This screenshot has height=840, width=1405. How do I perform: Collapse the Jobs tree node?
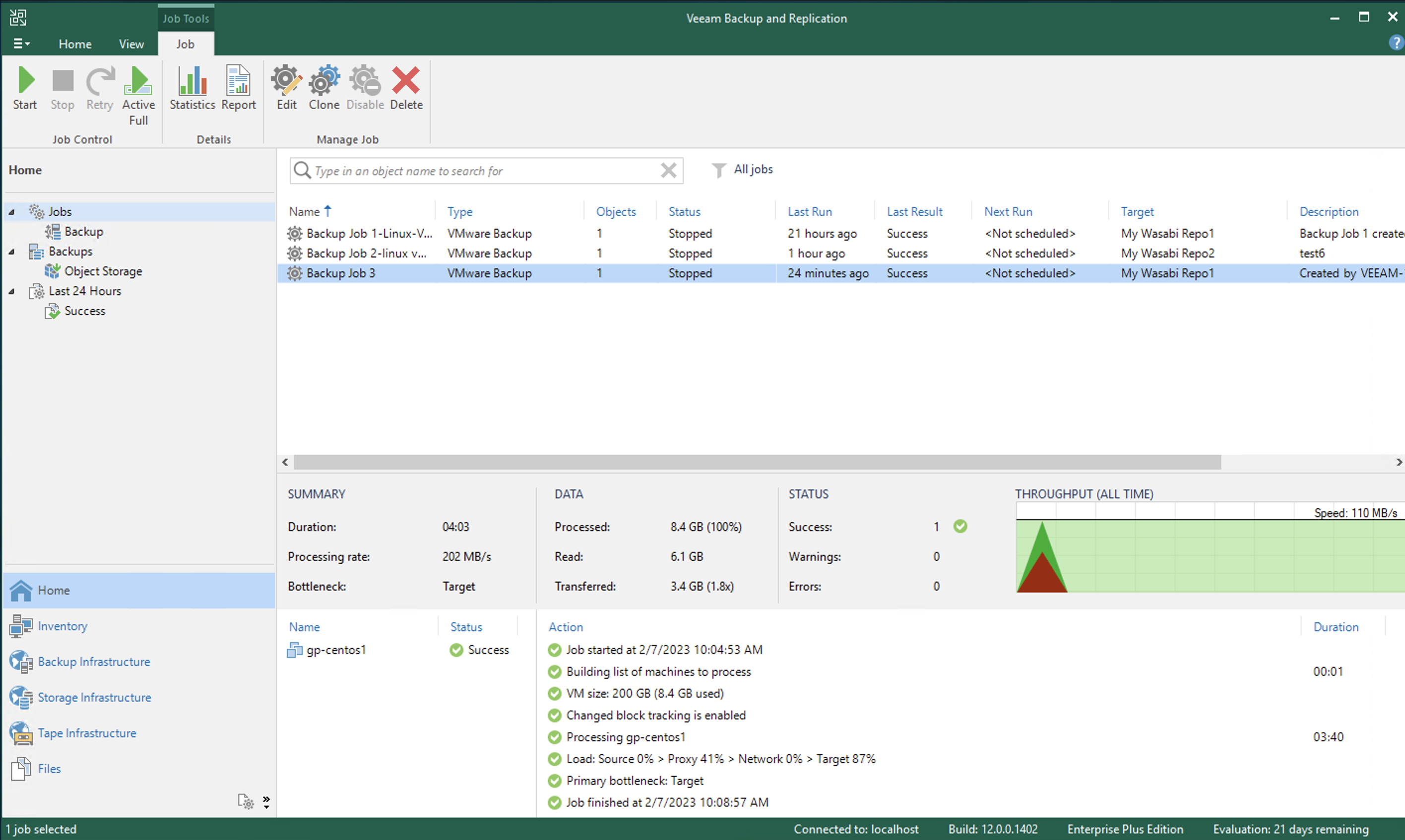pos(11,212)
